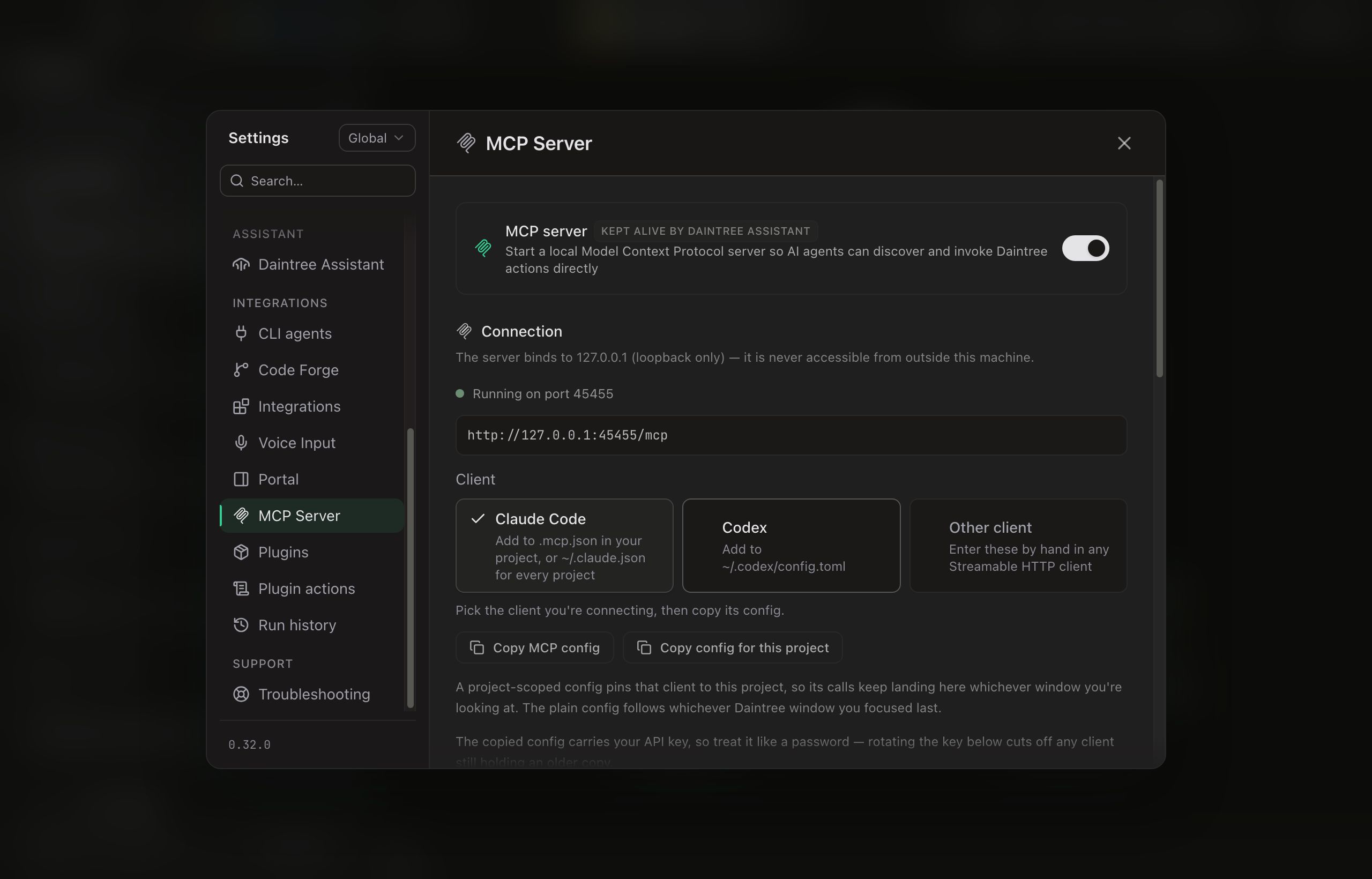Screen dimensions: 1372x879
Task: Open Run history settings
Action: 311,625
